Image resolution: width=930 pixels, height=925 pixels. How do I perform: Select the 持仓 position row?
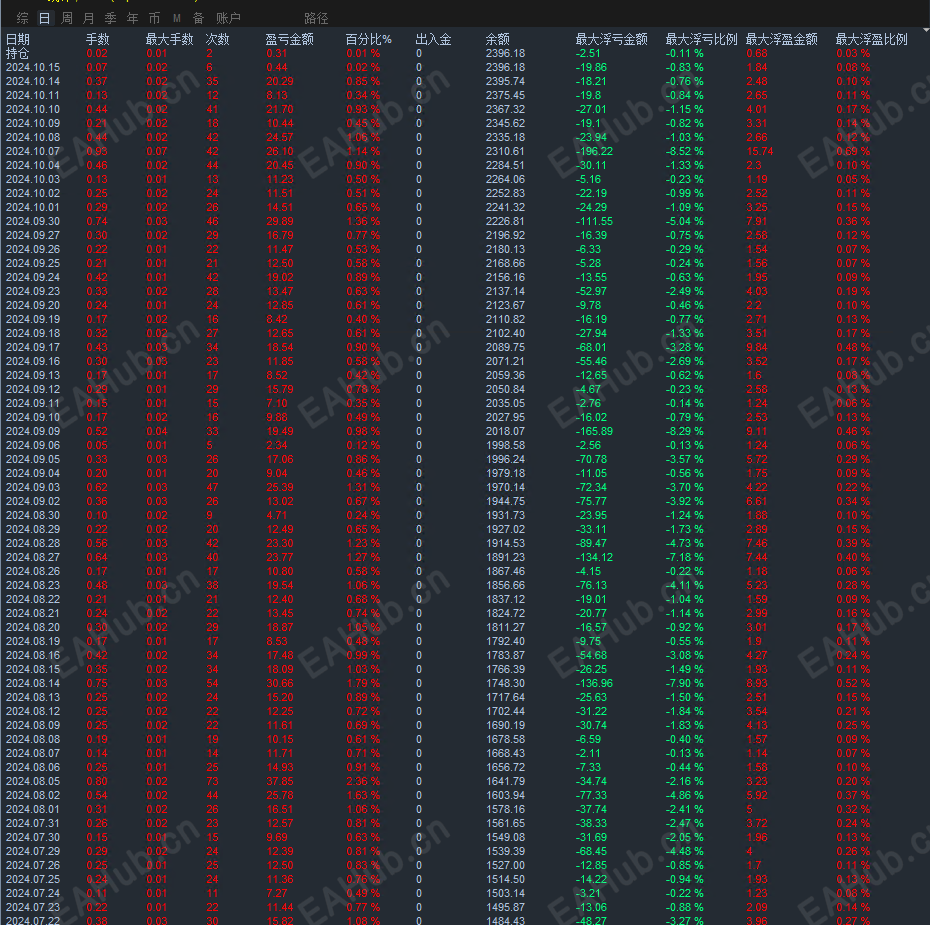465,53
